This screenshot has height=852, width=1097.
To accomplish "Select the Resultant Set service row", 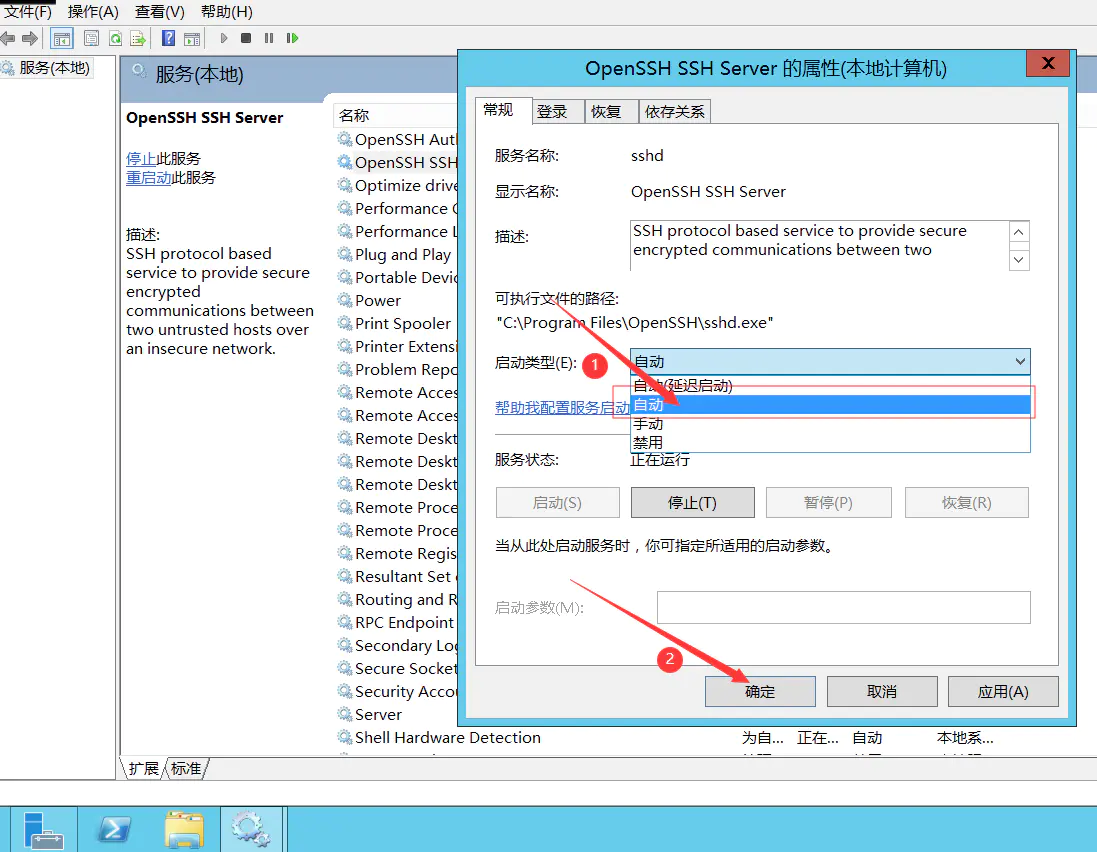I will (x=397, y=576).
